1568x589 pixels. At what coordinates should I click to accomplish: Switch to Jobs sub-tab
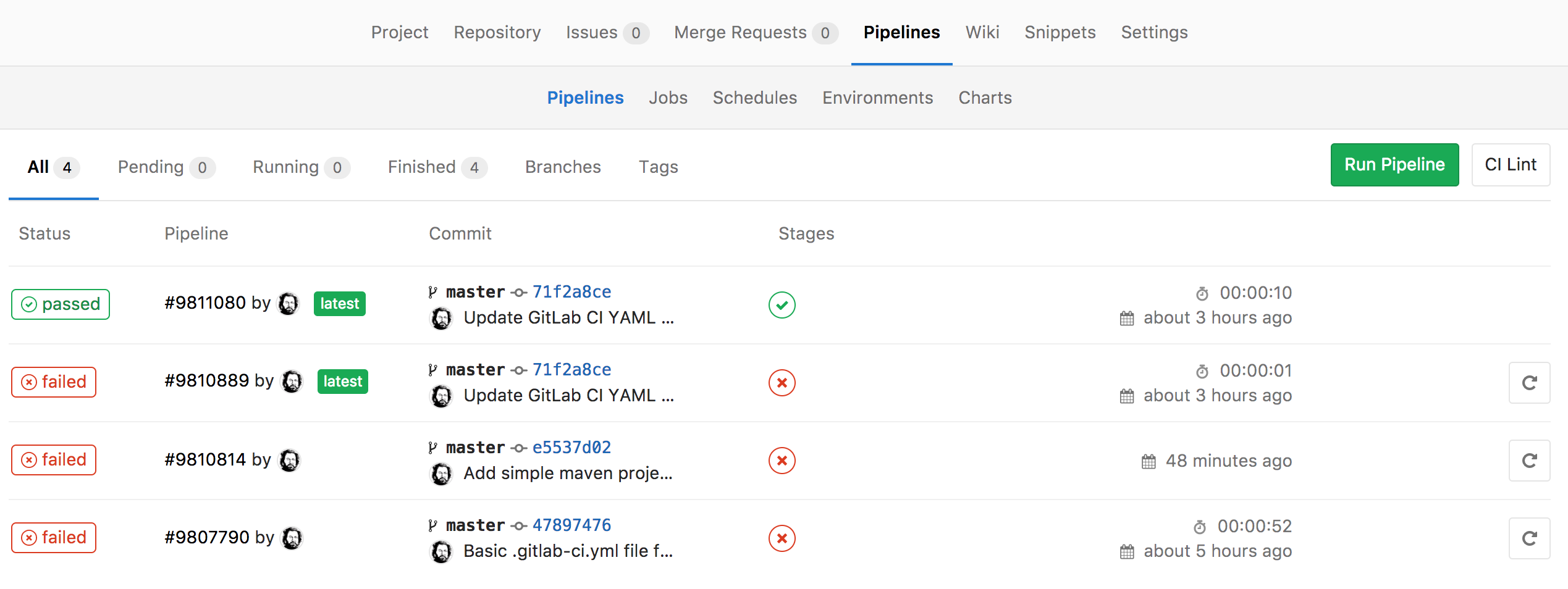(668, 98)
